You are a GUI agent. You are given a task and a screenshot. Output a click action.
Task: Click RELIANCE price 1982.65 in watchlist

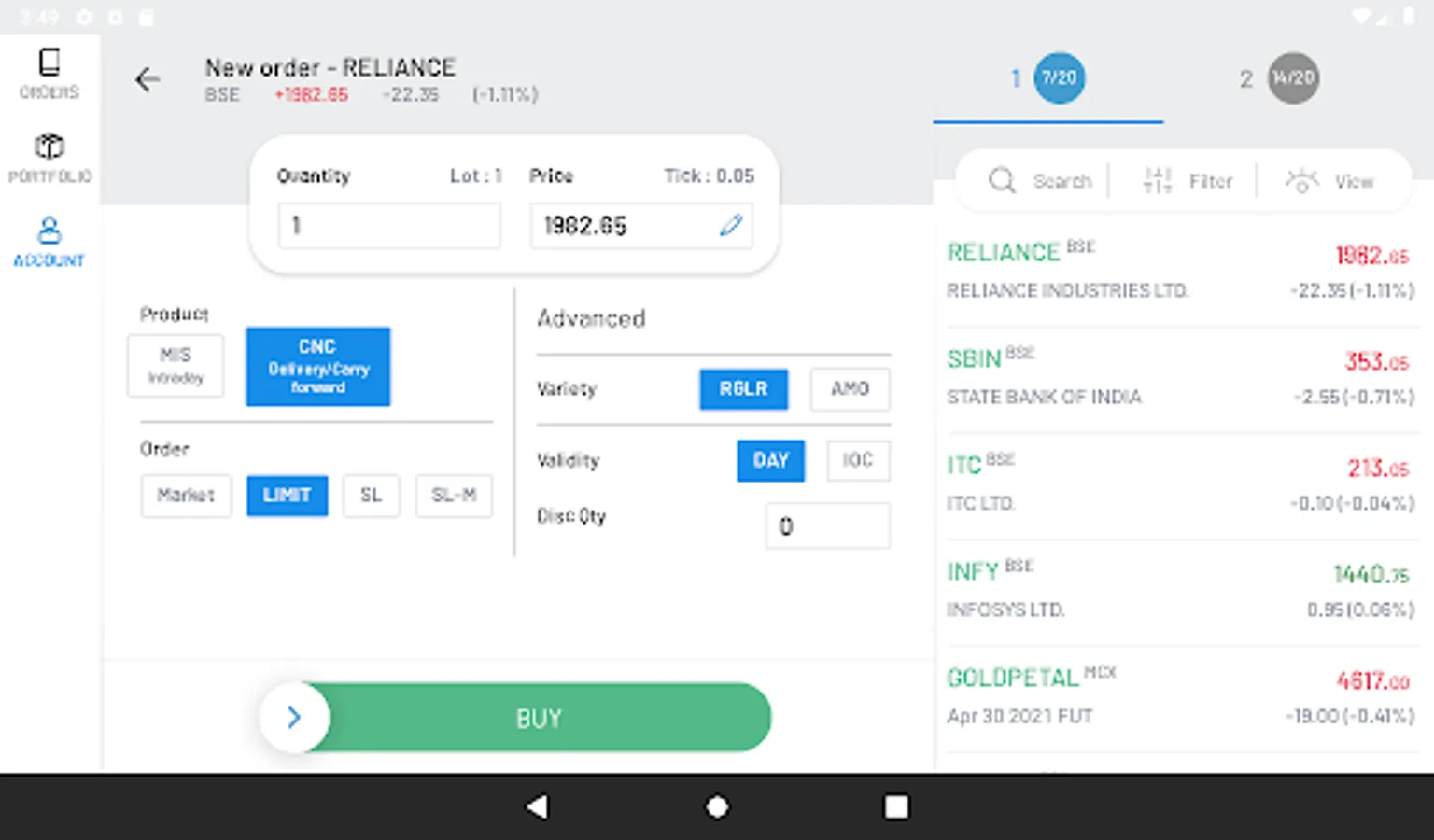(x=1372, y=255)
